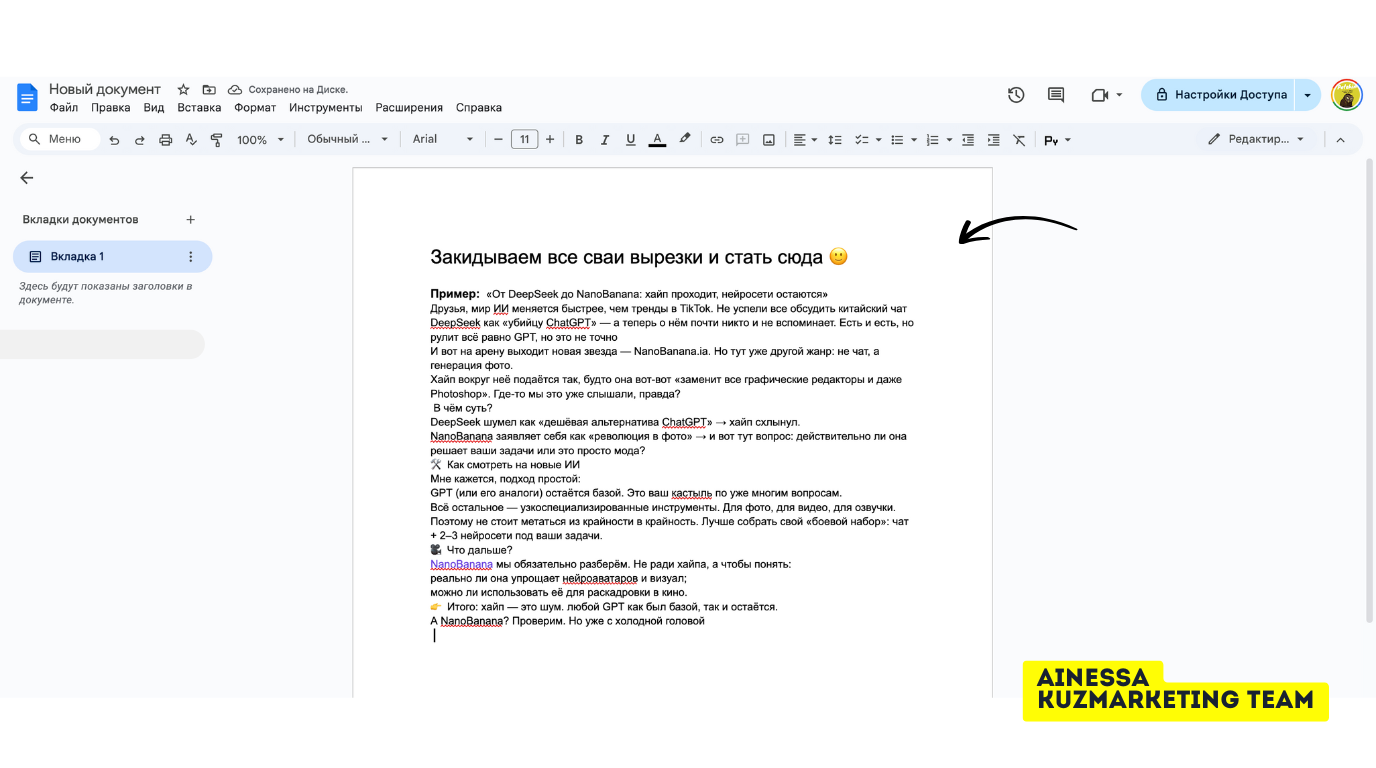Toggle the checklist formatting
This screenshot has height=768, width=1376.
[x=861, y=140]
